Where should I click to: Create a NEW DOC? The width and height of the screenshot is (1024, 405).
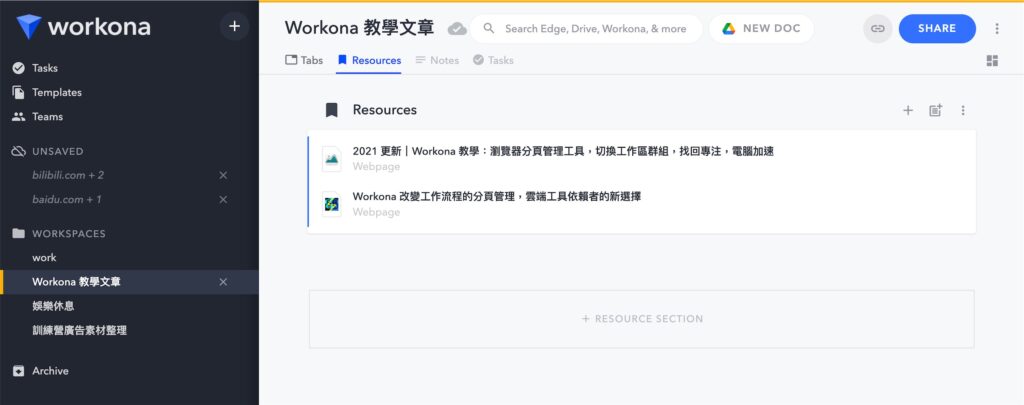coord(761,29)
